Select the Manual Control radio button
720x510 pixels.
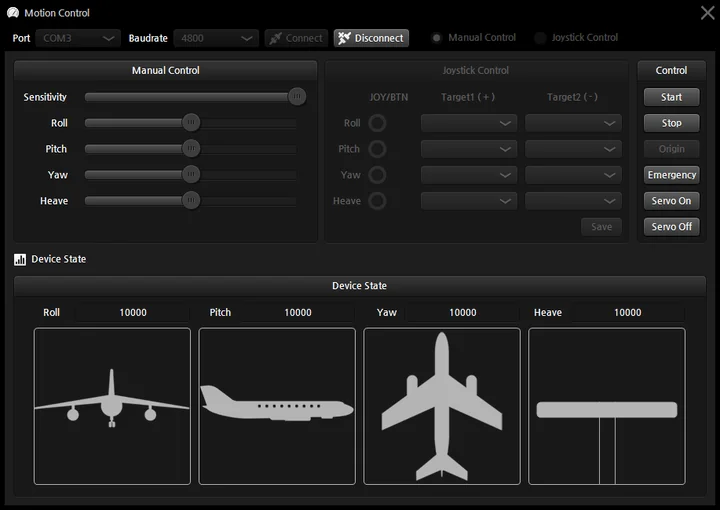(437, 38)
